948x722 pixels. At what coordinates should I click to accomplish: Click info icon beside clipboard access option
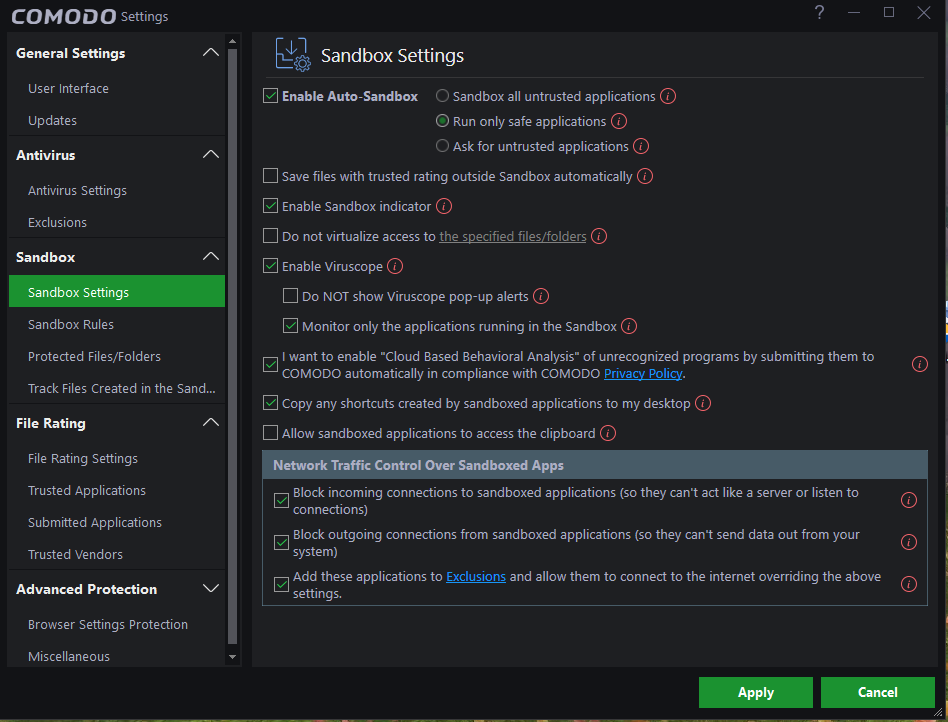point(608,434)
